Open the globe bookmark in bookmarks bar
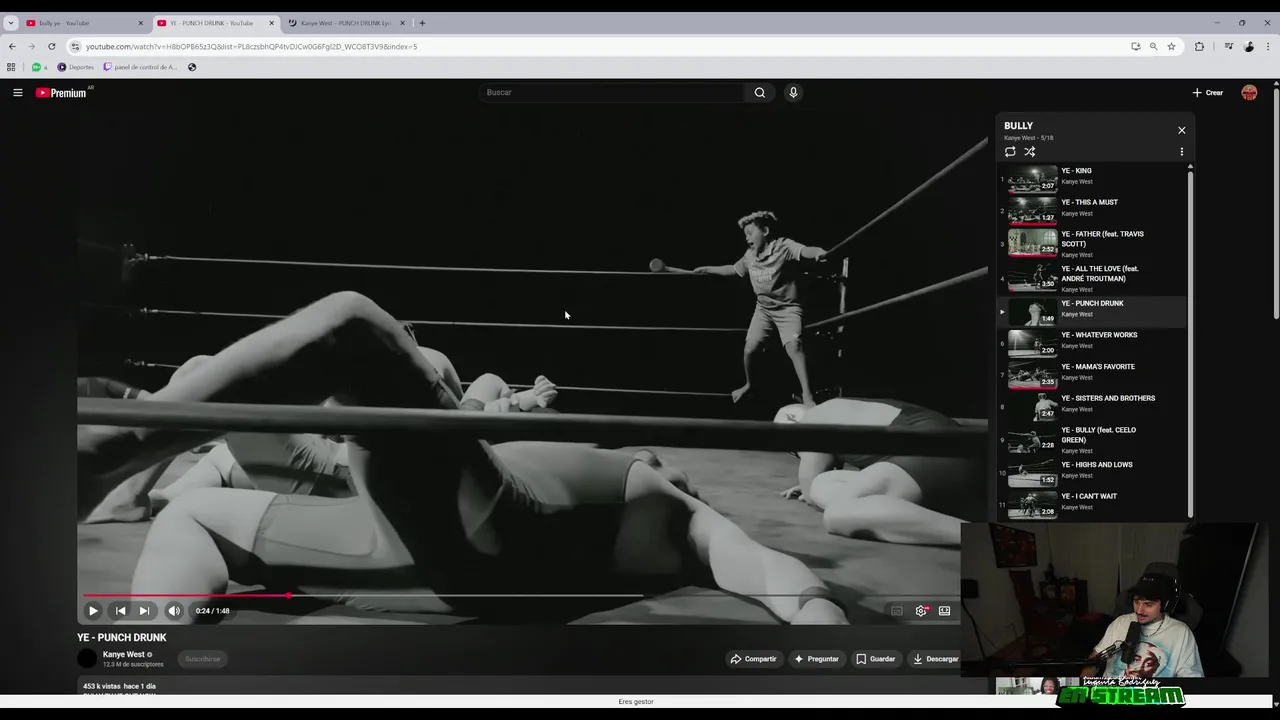The width and height of the screenshot is (1280, 720). [192, 67]
